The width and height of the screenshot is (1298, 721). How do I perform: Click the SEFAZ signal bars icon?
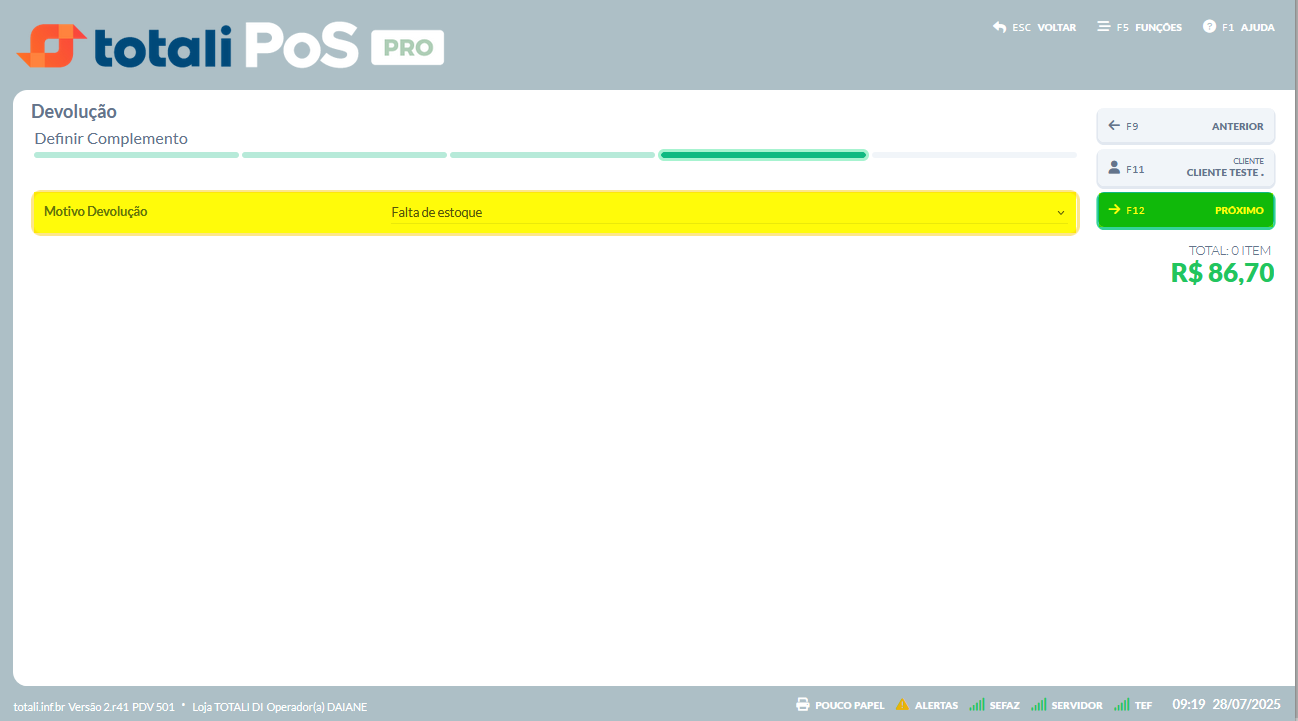coord(977,705)
